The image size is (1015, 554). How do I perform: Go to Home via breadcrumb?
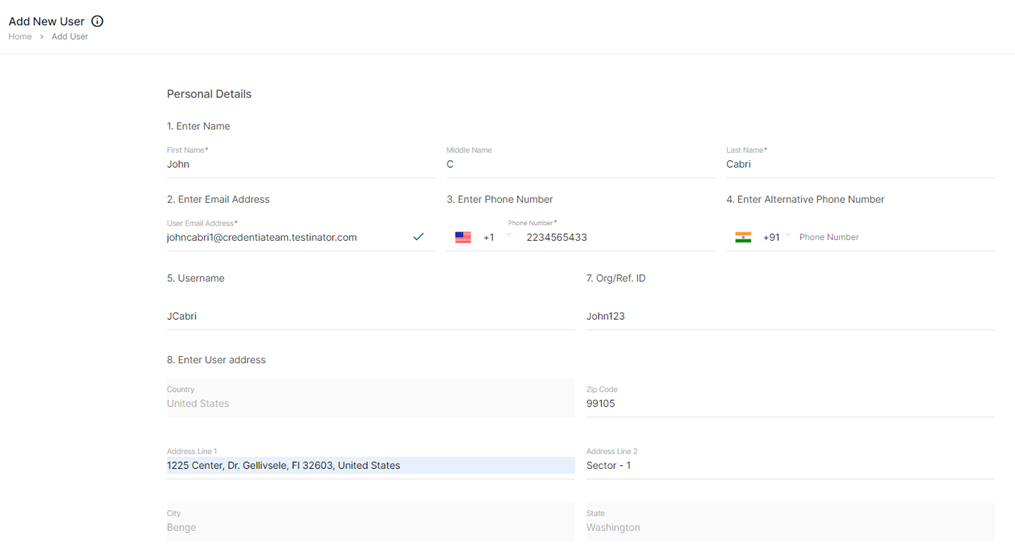[20, 37]
